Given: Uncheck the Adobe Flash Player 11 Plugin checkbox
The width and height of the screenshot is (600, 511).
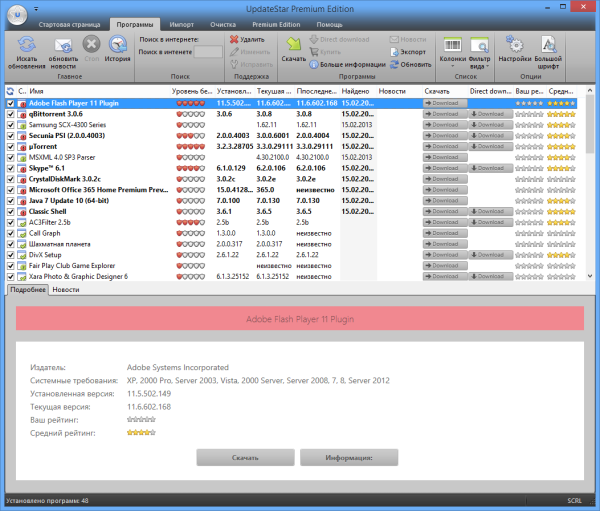Looking at the screenshot, I should [x=11, y=103].
